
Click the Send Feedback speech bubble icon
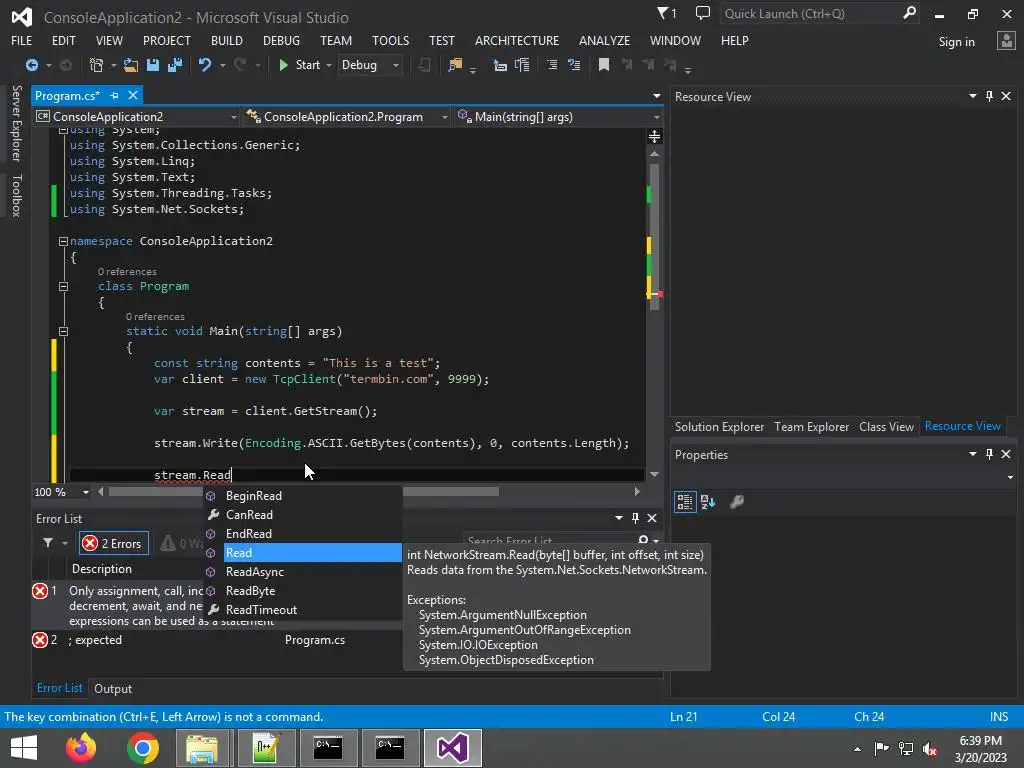(x=703, y=13)
